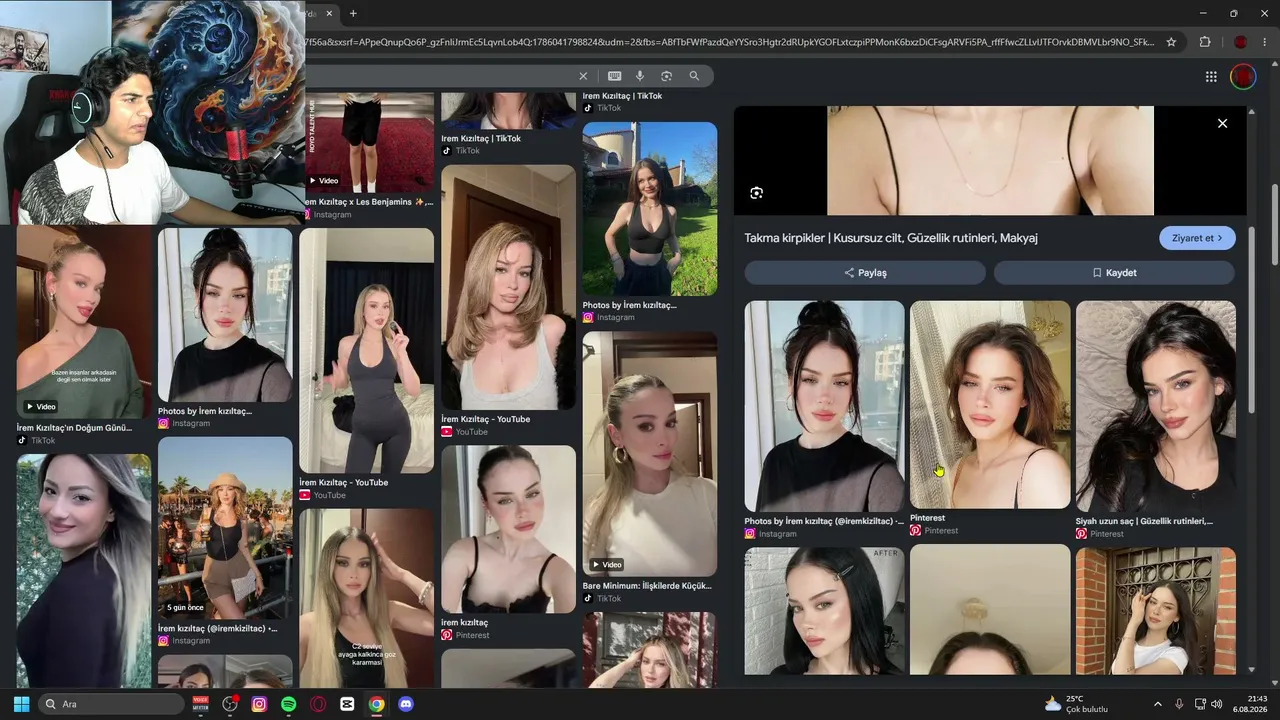Open the Chrome three-dot menu
Viewport: 1280px width, 720px height.
[x=1264, y=42]
